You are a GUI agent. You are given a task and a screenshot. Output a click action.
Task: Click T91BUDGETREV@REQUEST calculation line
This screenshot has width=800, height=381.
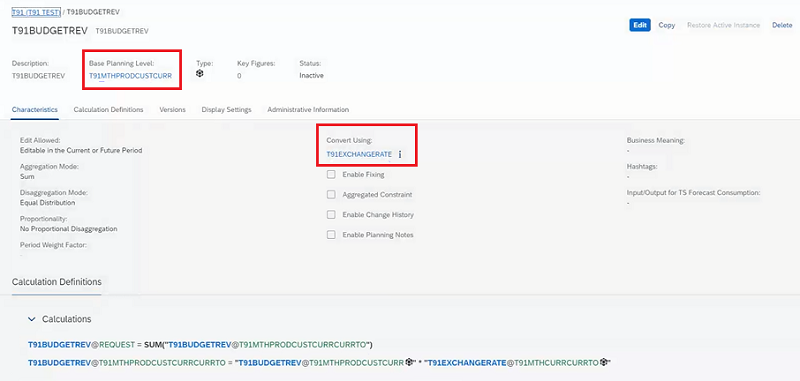(x=201, y=345)
